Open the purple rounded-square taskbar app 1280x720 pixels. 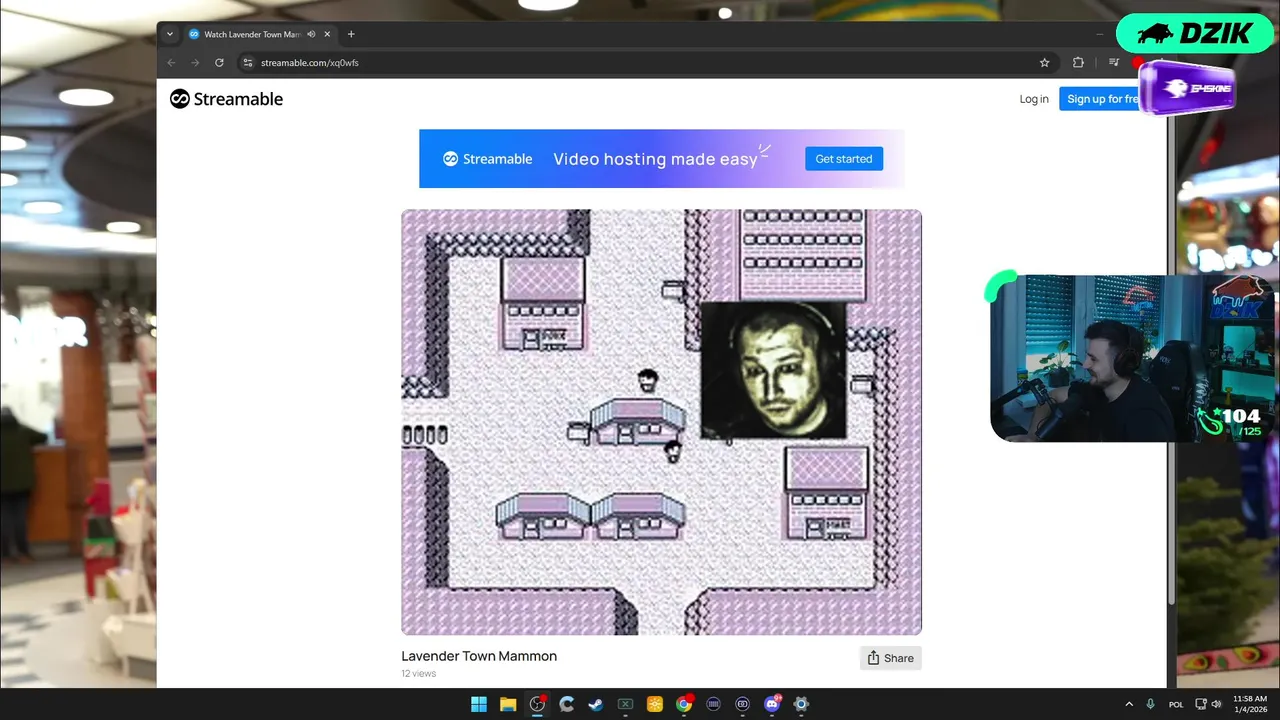tap(743, 704)
